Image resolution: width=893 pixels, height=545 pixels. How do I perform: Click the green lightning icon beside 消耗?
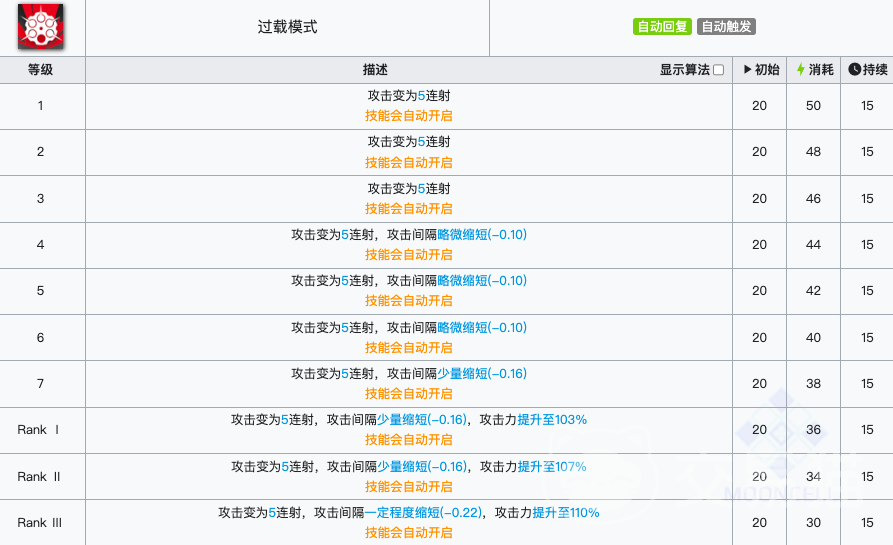pyautogui.click(x=800, y=70)
